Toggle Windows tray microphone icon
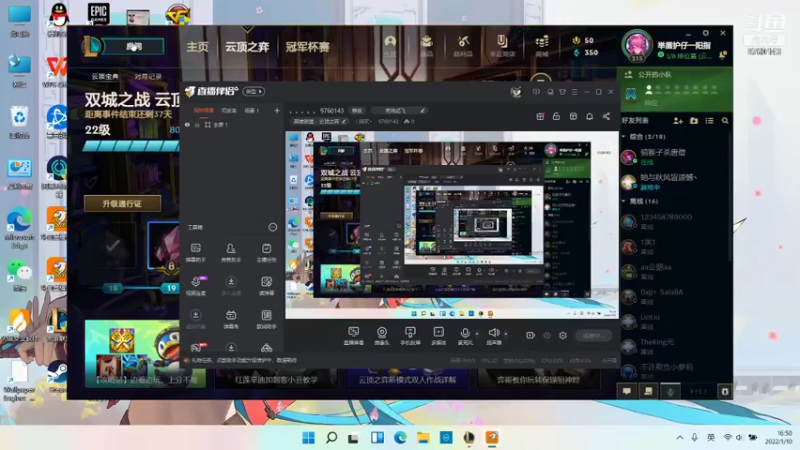The height and width of the screenshot is (450, 800). point(694,437)
